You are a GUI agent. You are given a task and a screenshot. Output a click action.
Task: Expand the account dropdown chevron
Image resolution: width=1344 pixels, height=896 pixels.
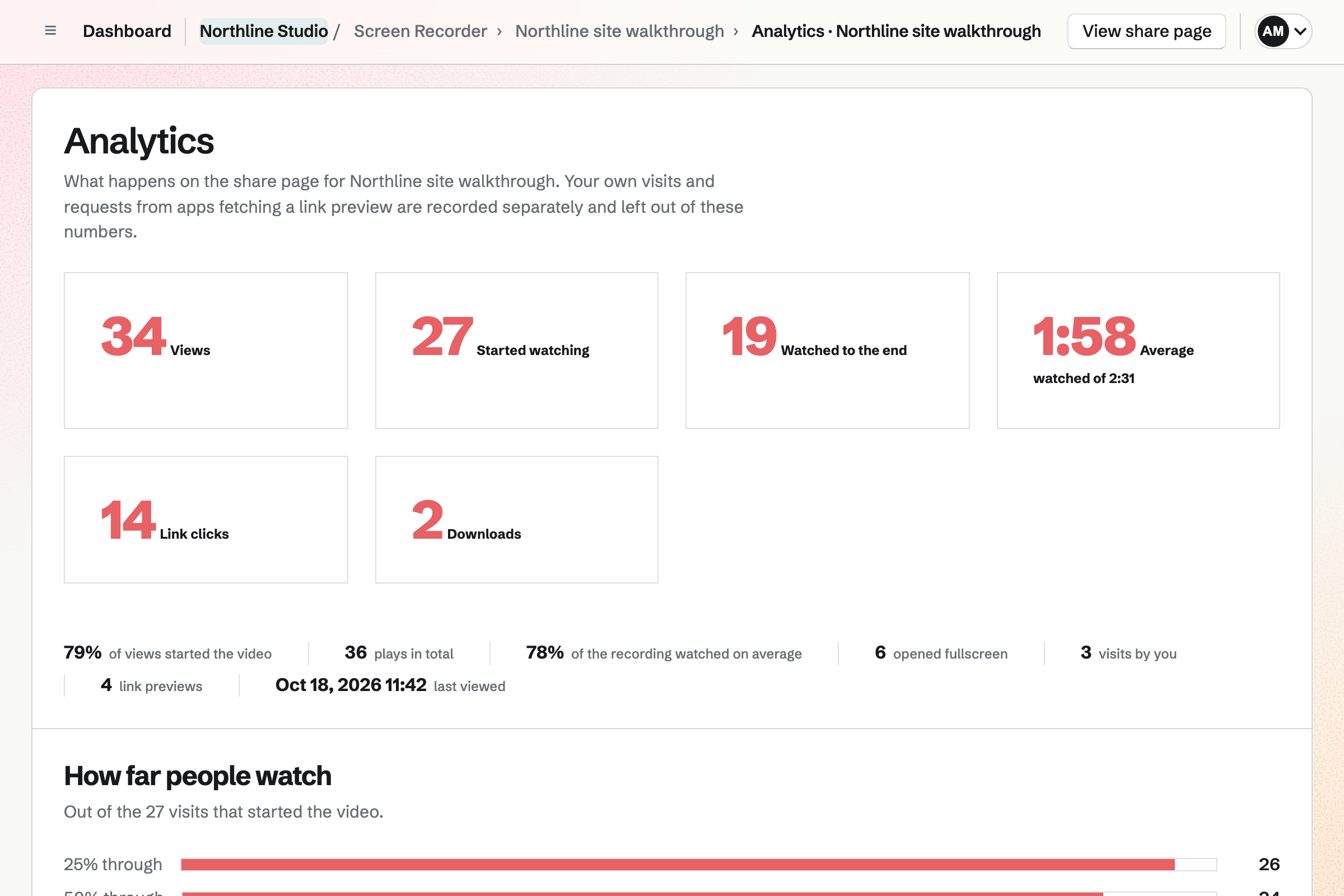pos(1300,31)
